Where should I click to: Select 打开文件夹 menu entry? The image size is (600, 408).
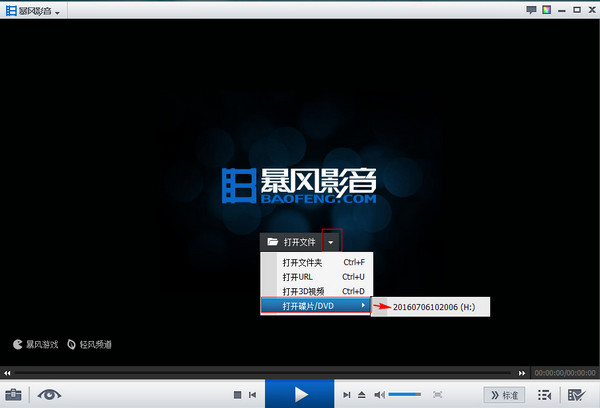[x=317, y=262]
